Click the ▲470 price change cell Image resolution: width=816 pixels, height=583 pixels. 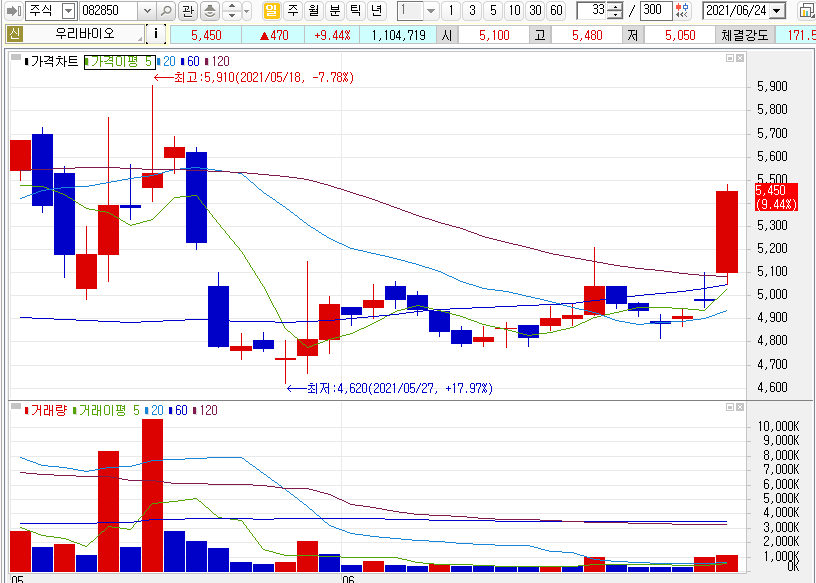pos(273,35)
